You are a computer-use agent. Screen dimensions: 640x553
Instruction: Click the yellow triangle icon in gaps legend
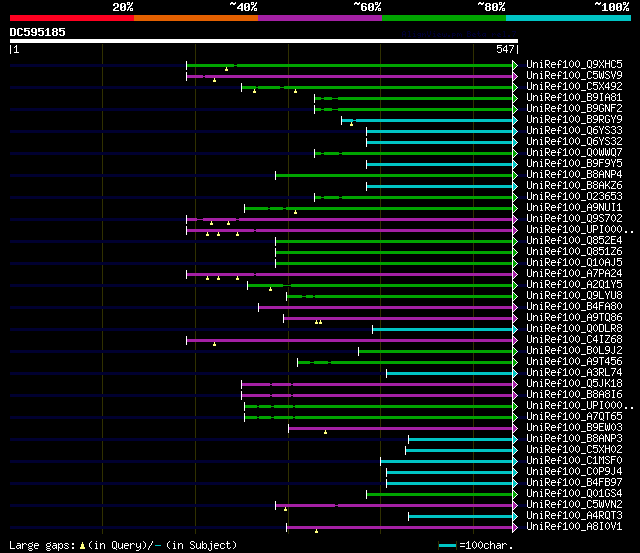(x=82, y=546)
